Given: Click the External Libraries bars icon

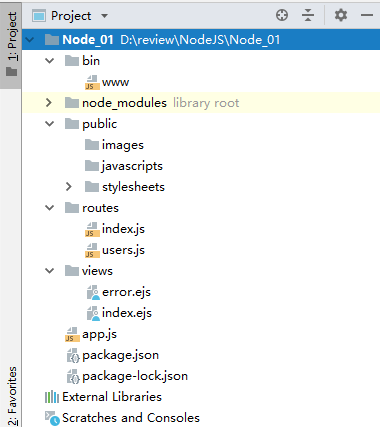Looking at the screenshot, I should pyautogui.click(x=52, y=397).
